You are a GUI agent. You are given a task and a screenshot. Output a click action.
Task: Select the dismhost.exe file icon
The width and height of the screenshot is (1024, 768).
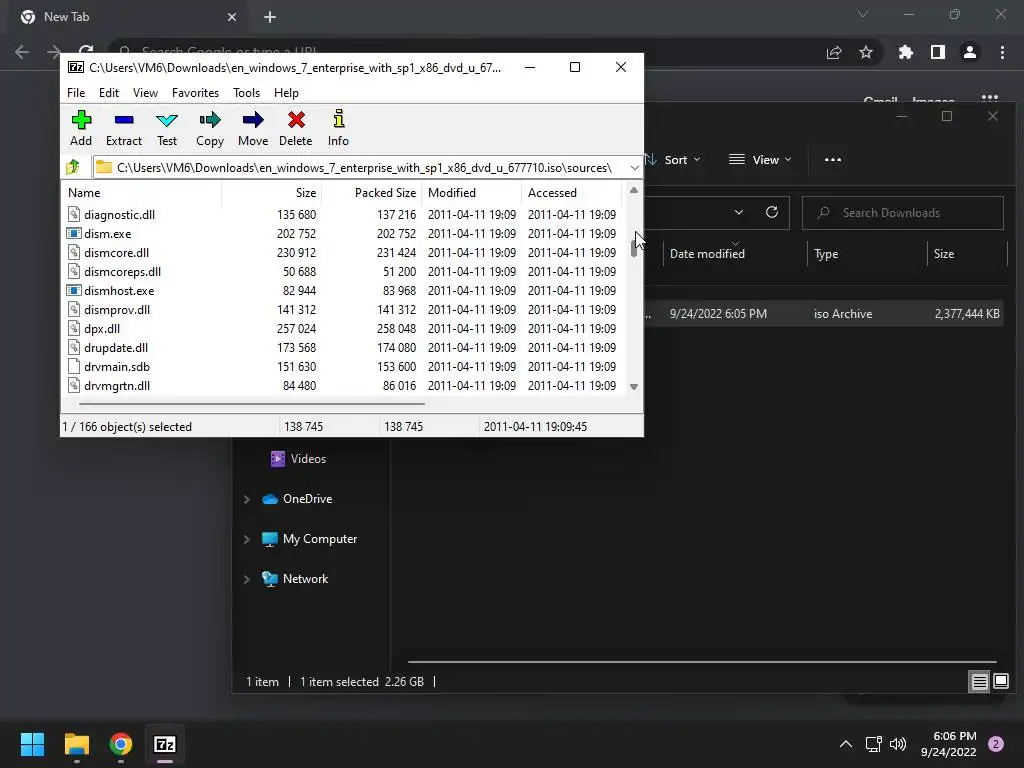tap(74, 290)
